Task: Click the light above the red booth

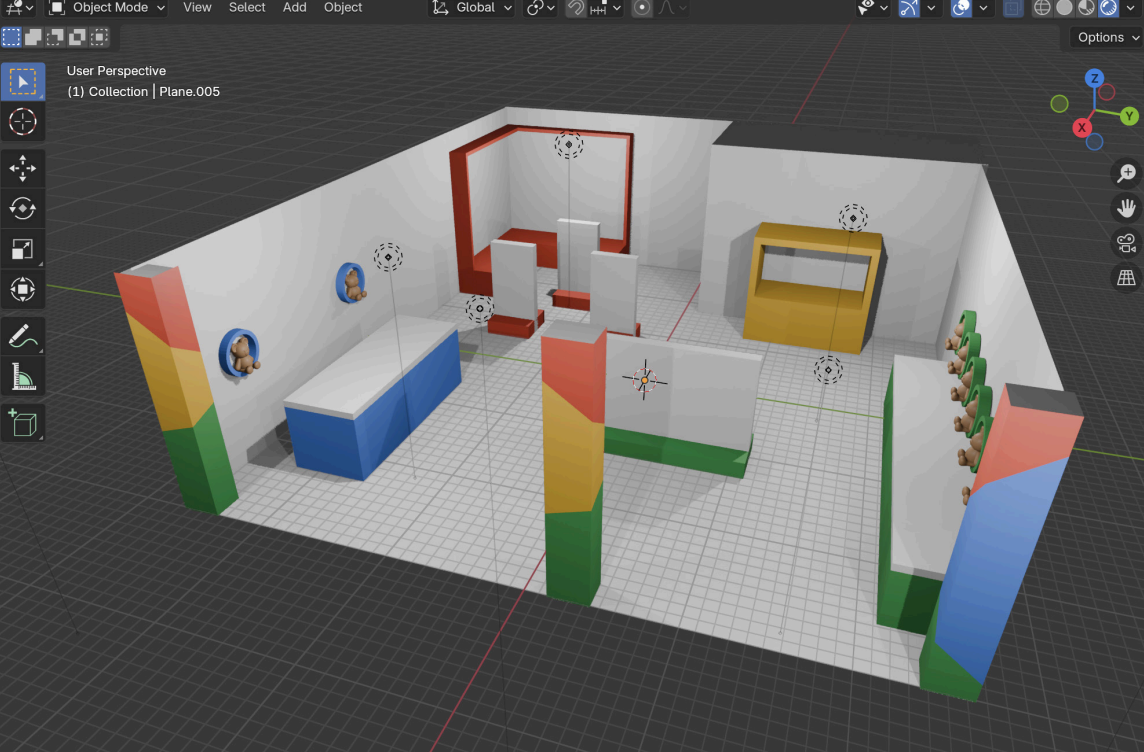Action: 568,144
